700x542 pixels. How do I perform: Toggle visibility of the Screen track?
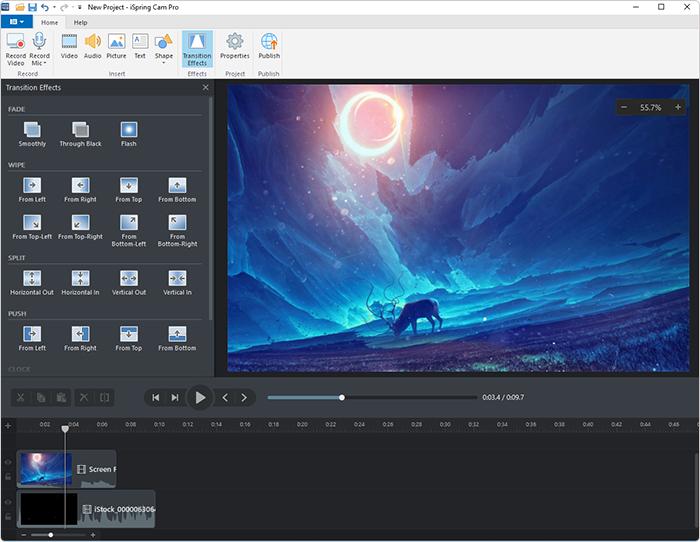pos(8,462)
